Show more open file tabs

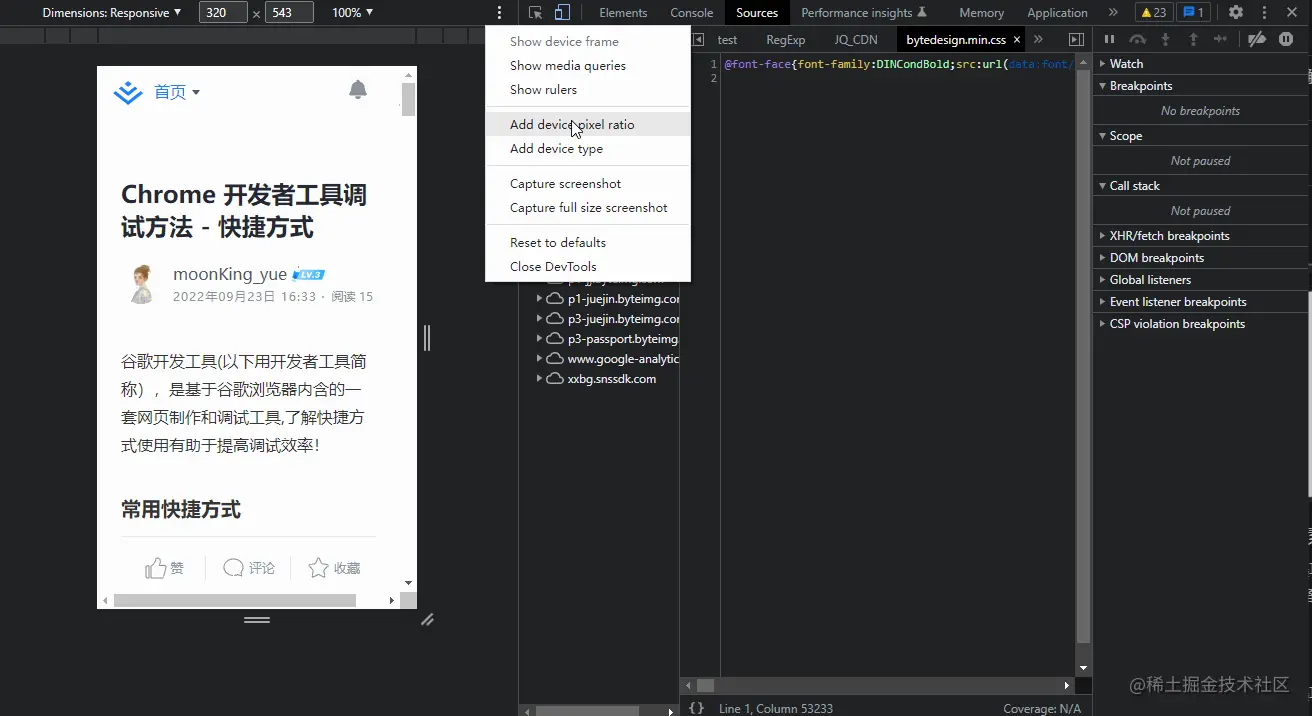[x=1038, y=40]
